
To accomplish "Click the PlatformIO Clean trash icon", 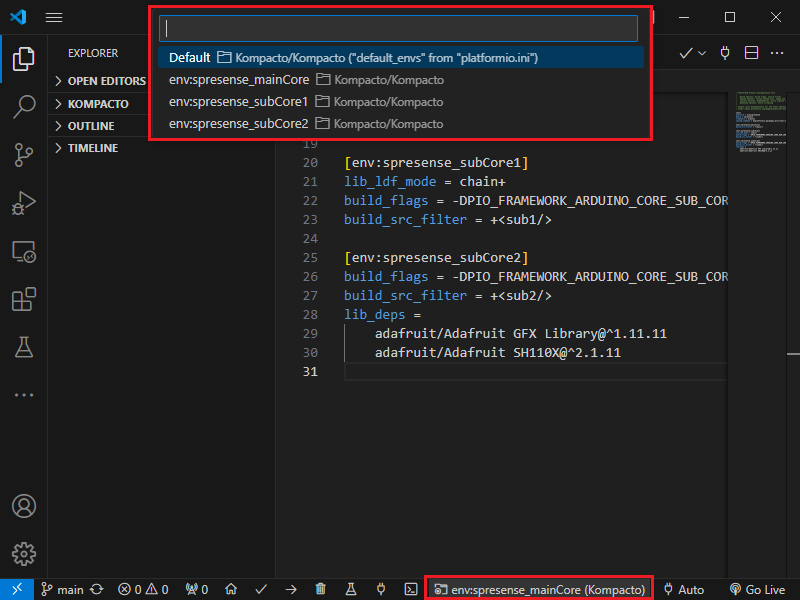I will tap(320, 590).
